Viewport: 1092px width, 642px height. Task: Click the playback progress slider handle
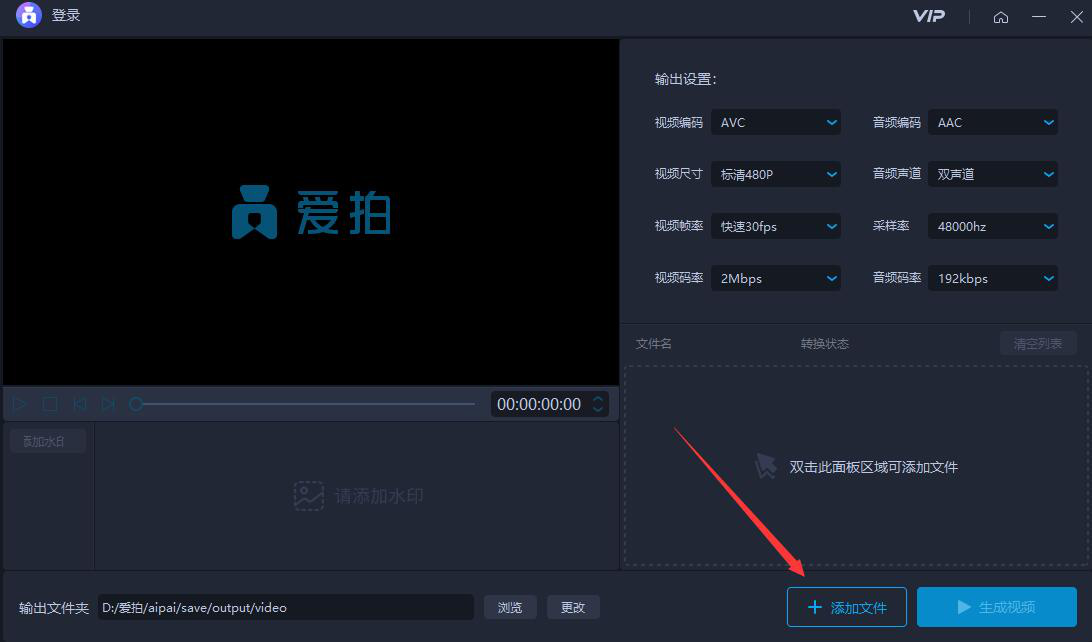coord(136,404)
